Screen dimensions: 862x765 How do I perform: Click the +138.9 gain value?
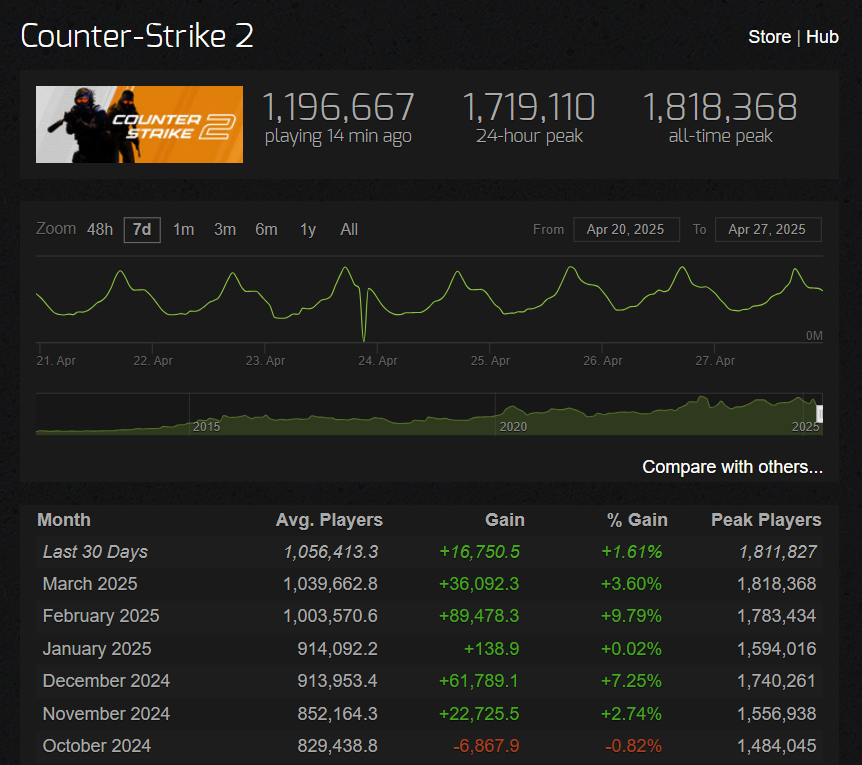491,648
